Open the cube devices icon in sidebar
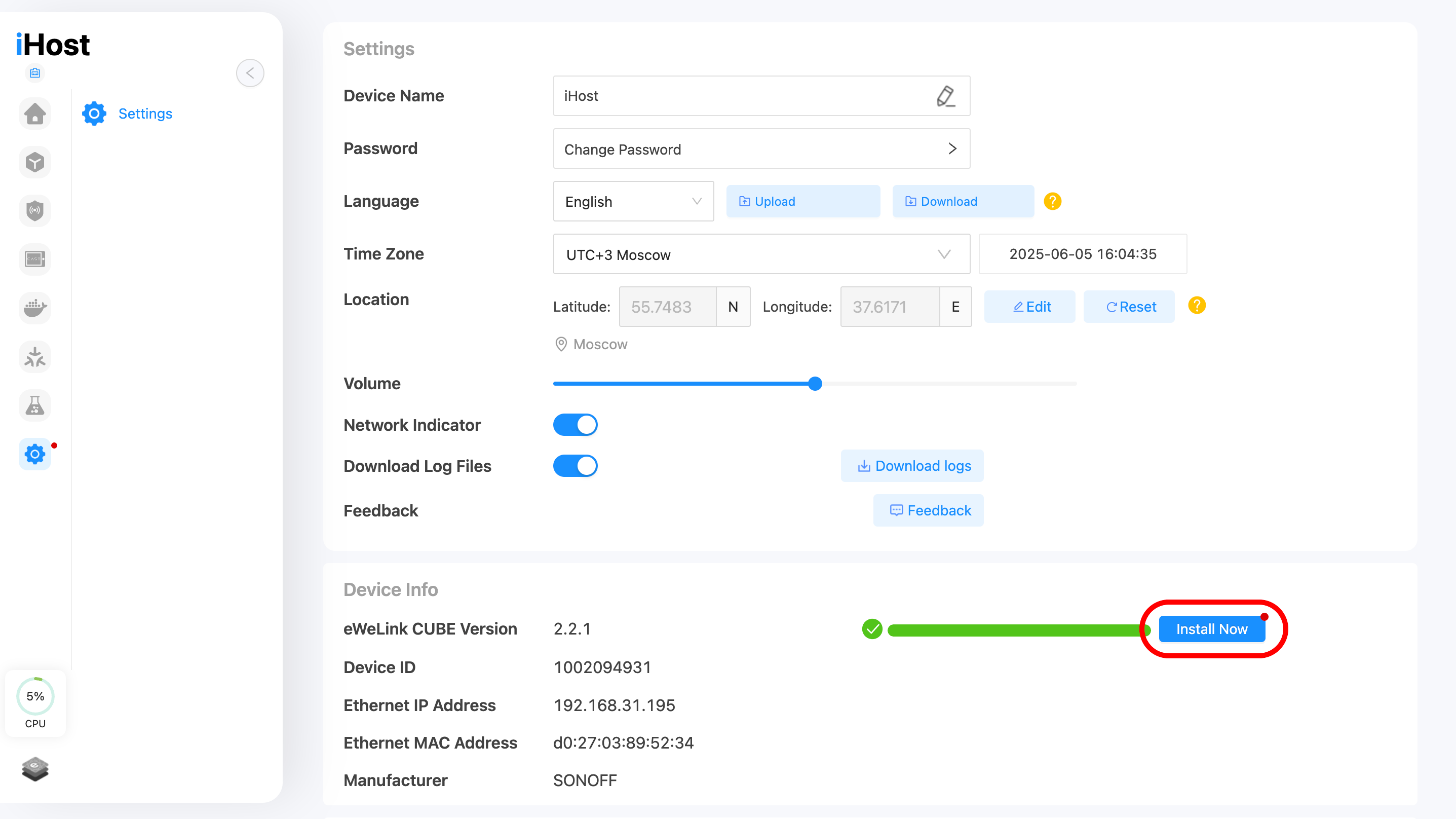1456x819 pixels. click(35, 162)
